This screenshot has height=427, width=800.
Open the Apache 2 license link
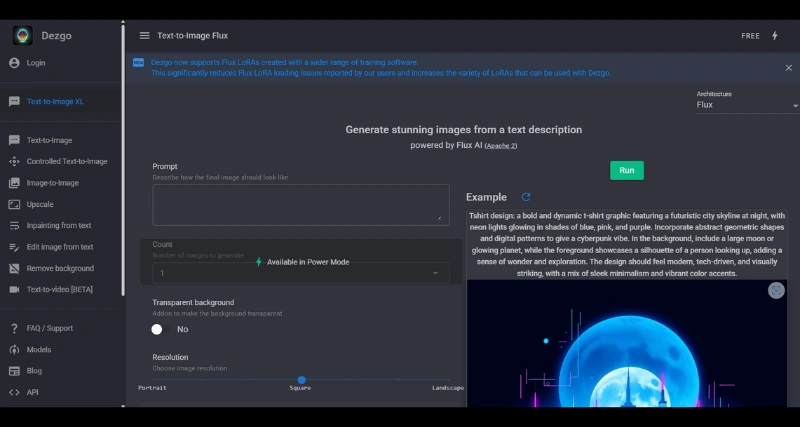(501, 146)
